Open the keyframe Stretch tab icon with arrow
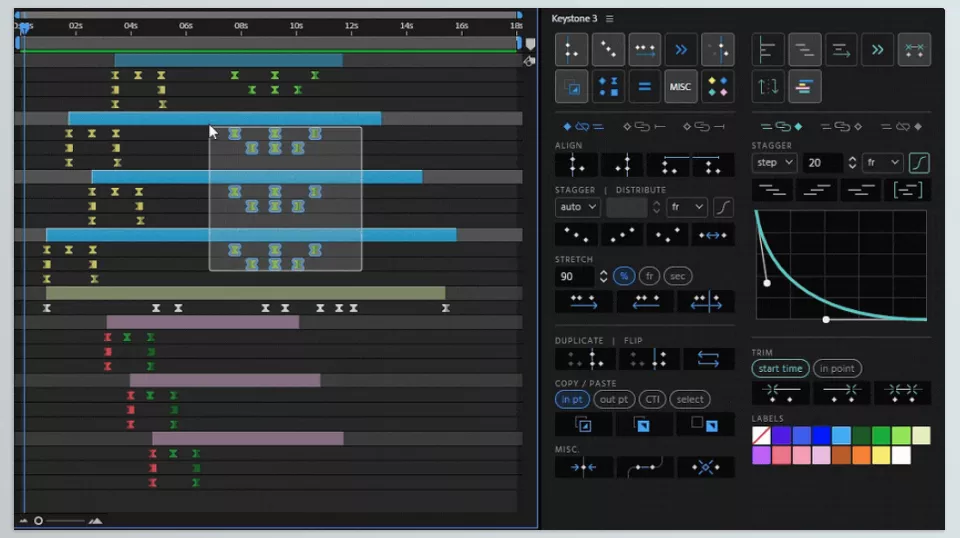The width and height of the screenshot is (960, 538). click(645, 50)
